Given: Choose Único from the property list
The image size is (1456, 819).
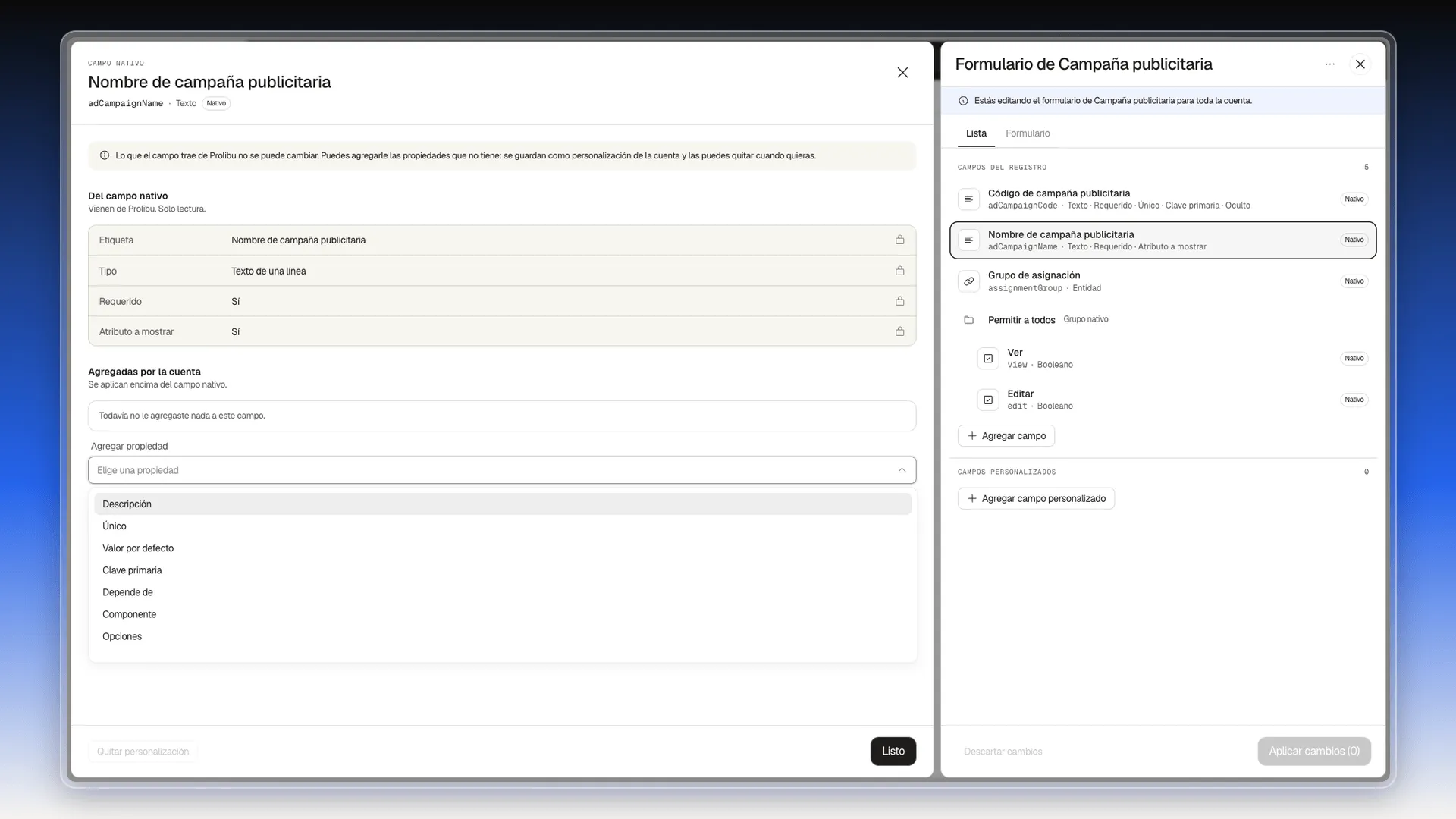Looking at the screenshot, I should pos(503,526).
